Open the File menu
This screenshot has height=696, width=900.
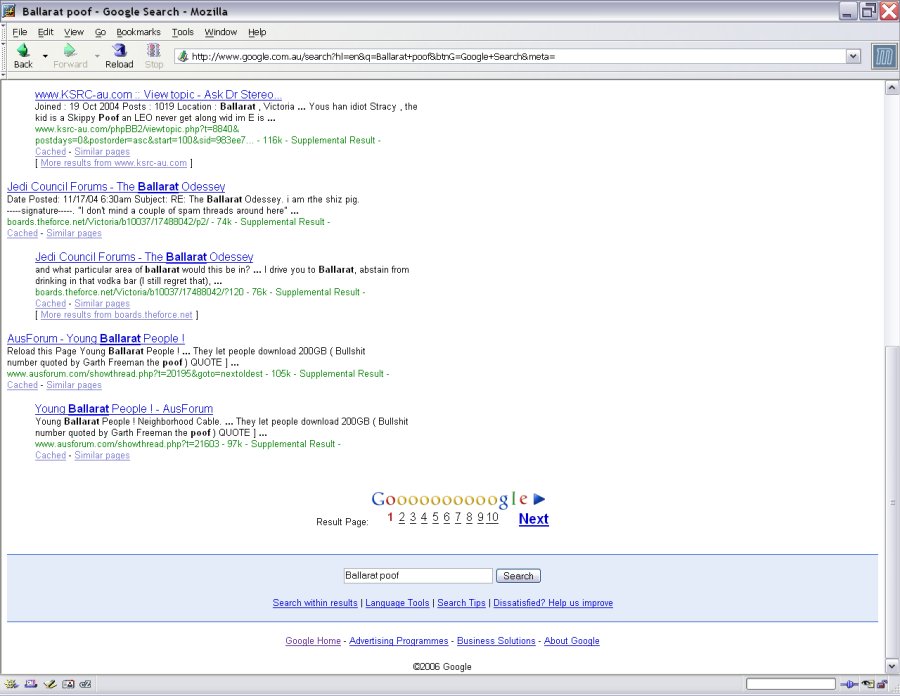pos(20,32)
